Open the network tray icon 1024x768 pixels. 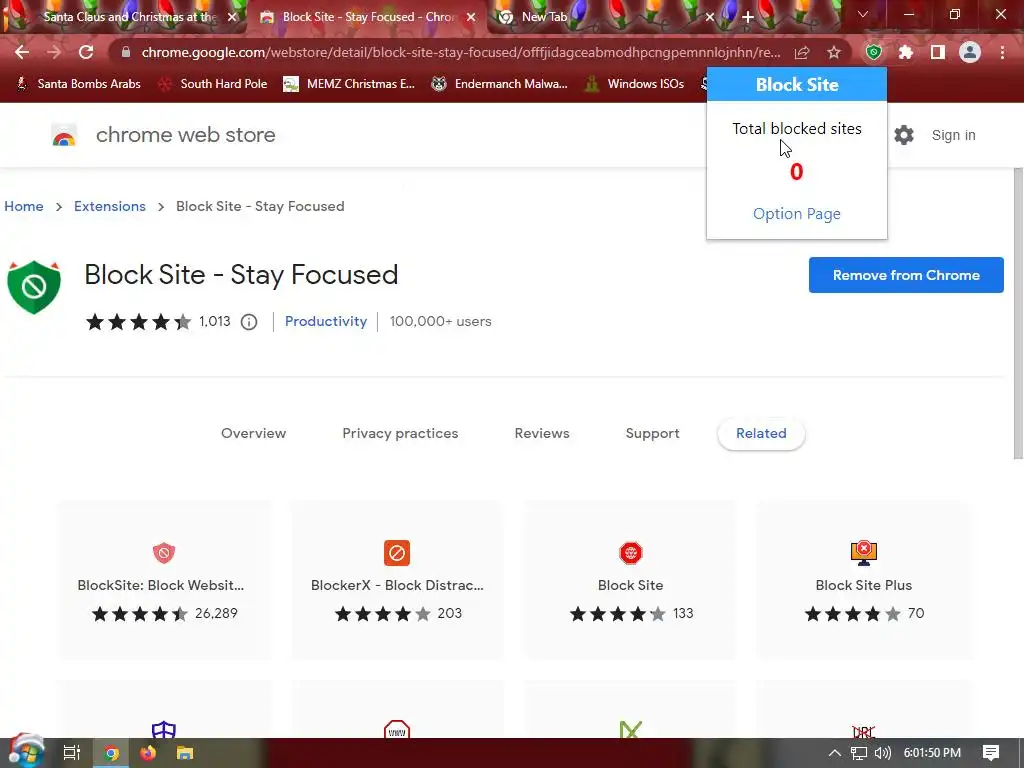859,753
